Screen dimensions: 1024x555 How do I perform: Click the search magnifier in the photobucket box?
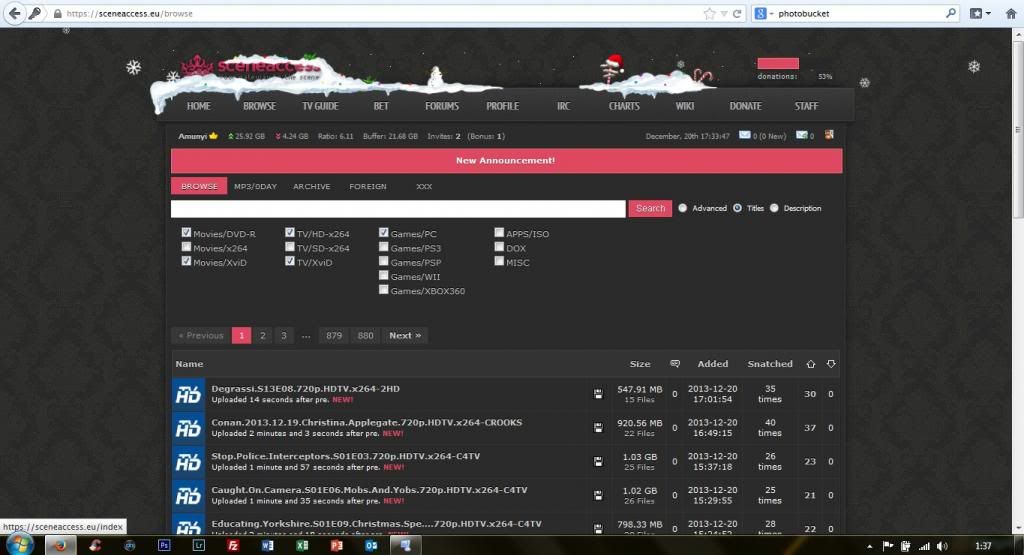(951, 13)
